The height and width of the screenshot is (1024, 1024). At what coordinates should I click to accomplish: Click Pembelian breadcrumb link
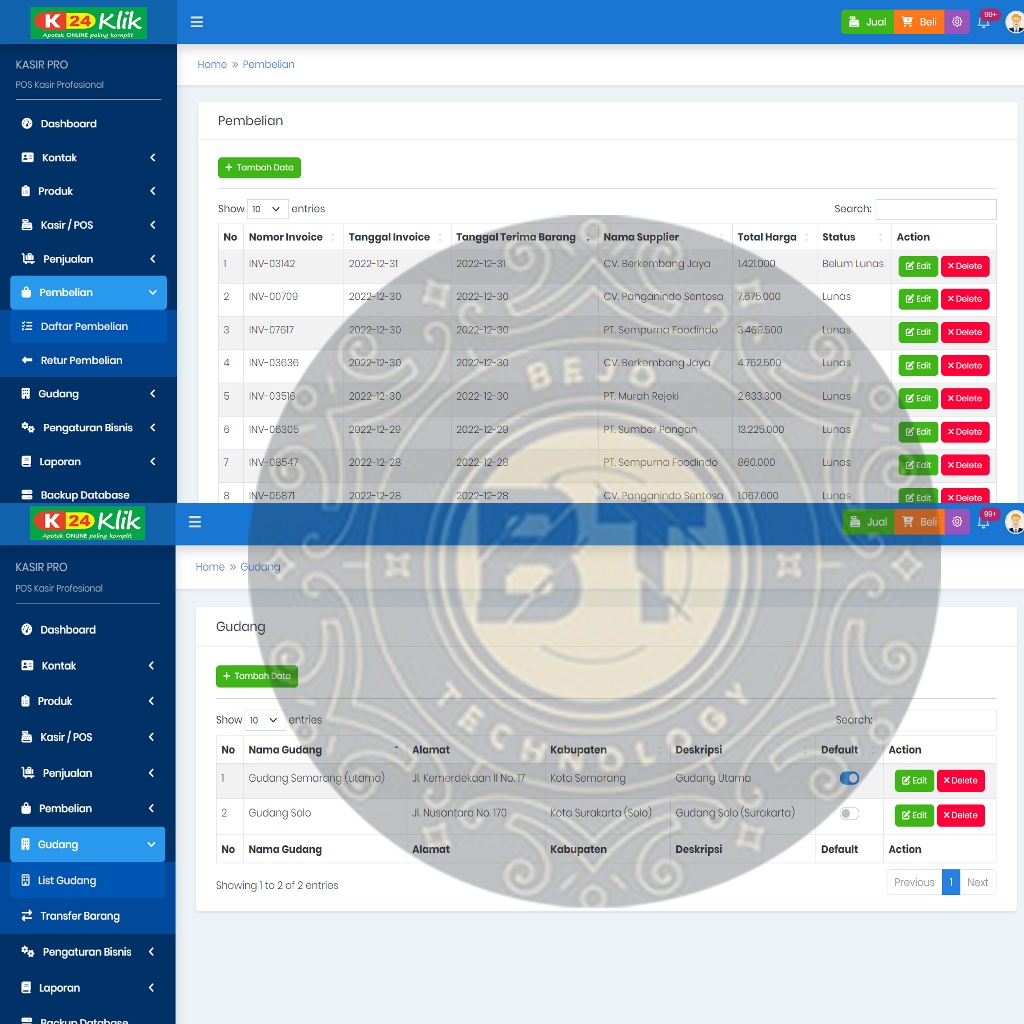click(x=268, y=64)
